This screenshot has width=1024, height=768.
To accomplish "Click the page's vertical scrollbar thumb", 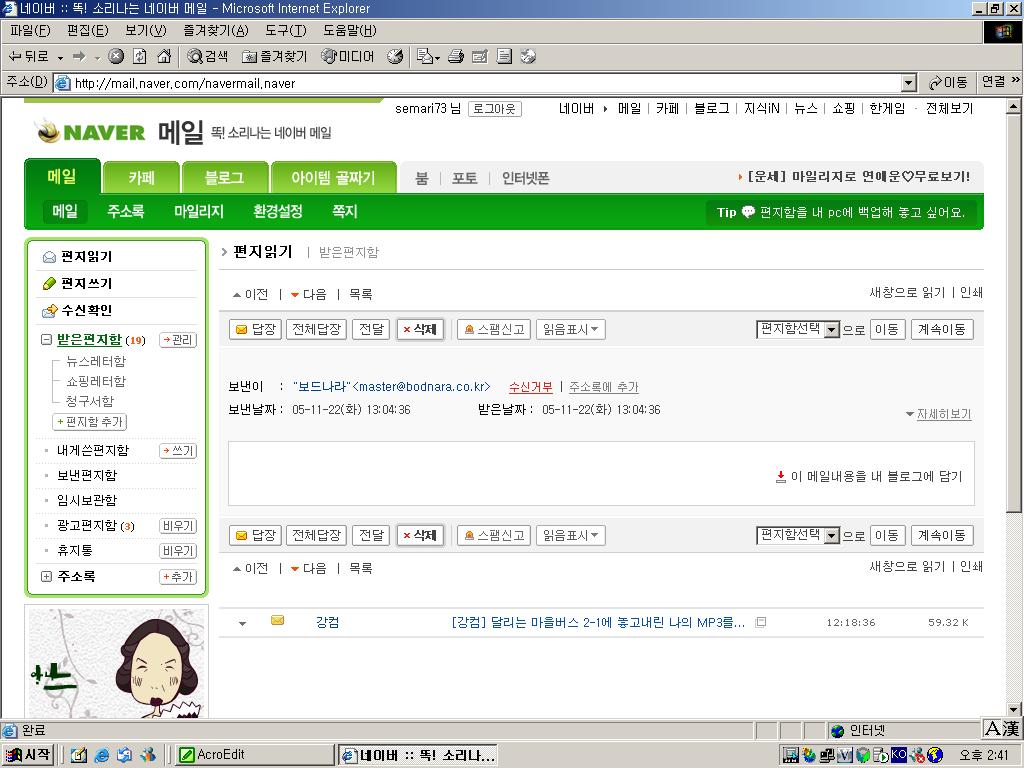I will (x=1013, y=313).
